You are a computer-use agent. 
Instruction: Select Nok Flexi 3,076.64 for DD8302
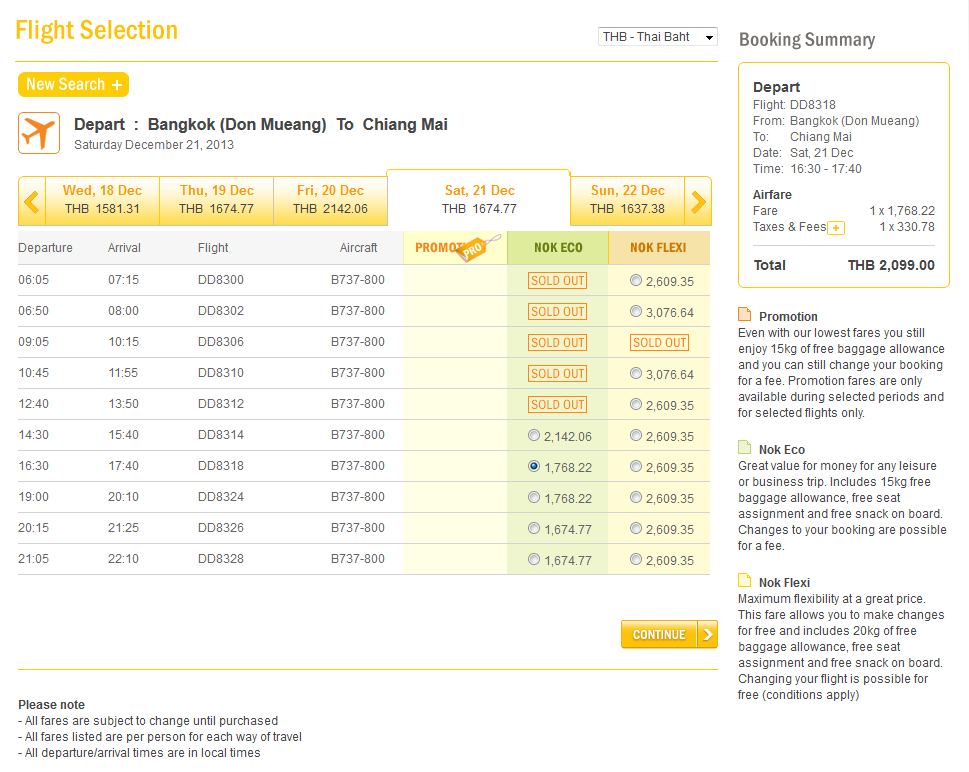[x=636, y=311]
